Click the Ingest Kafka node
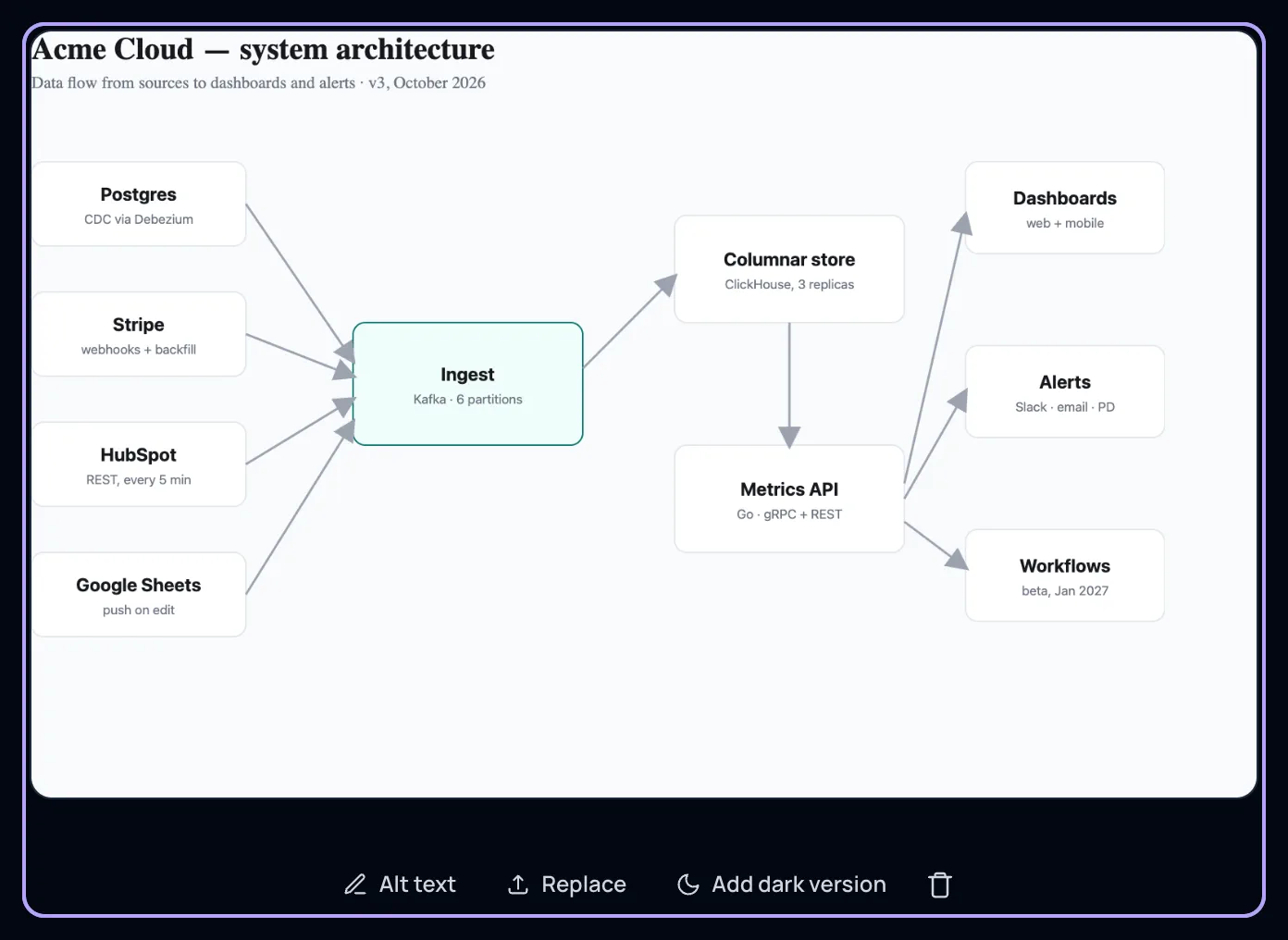The width and height of the screenshot is (1288, 940). coord(468,384)
